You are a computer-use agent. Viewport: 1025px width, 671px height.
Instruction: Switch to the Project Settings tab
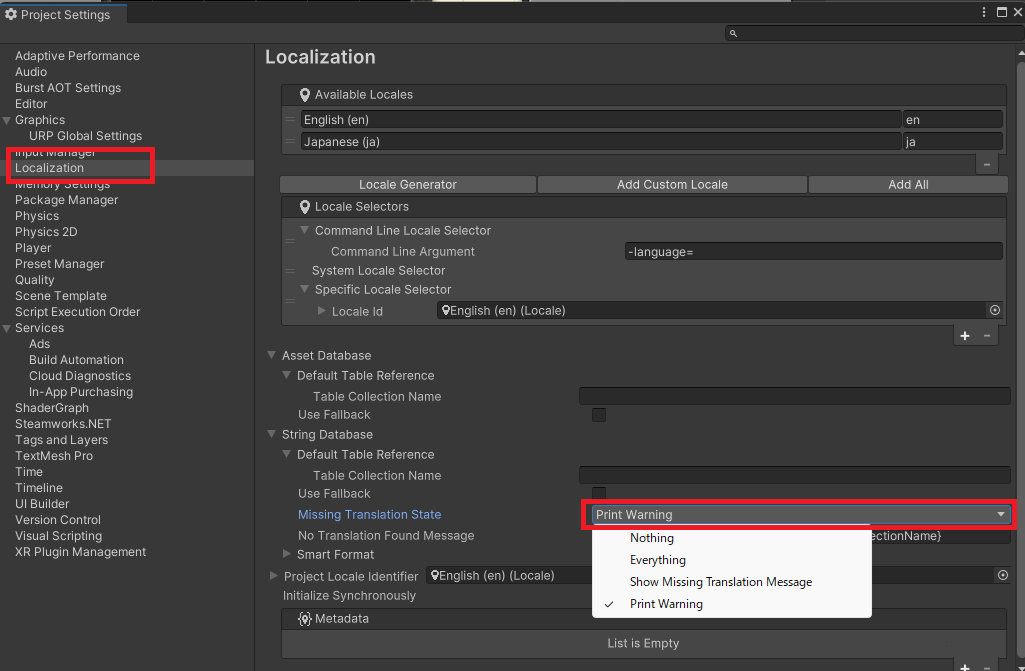(64, 14)
